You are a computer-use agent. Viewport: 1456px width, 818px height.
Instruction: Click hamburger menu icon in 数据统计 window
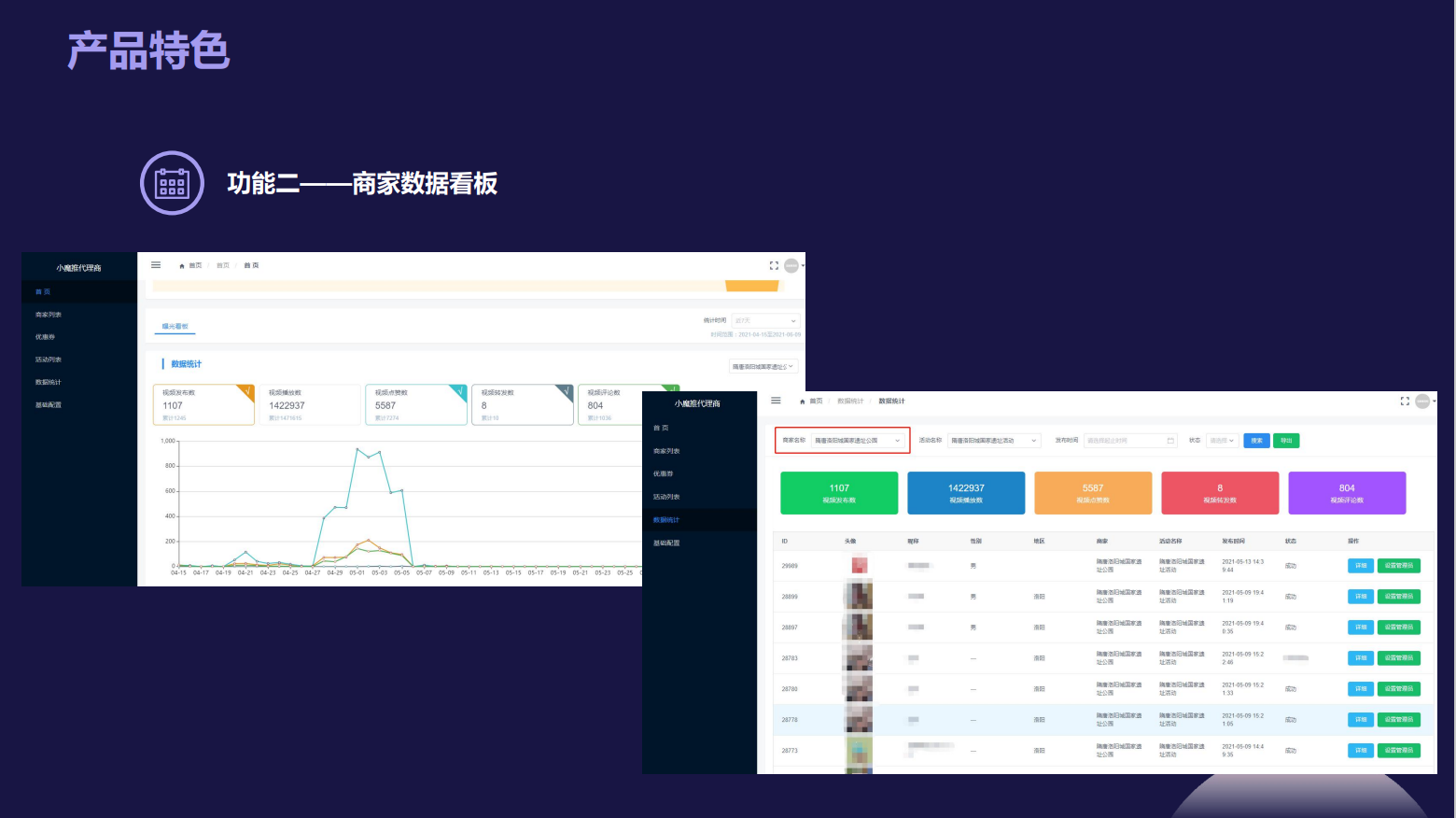(x=776, y=401)
